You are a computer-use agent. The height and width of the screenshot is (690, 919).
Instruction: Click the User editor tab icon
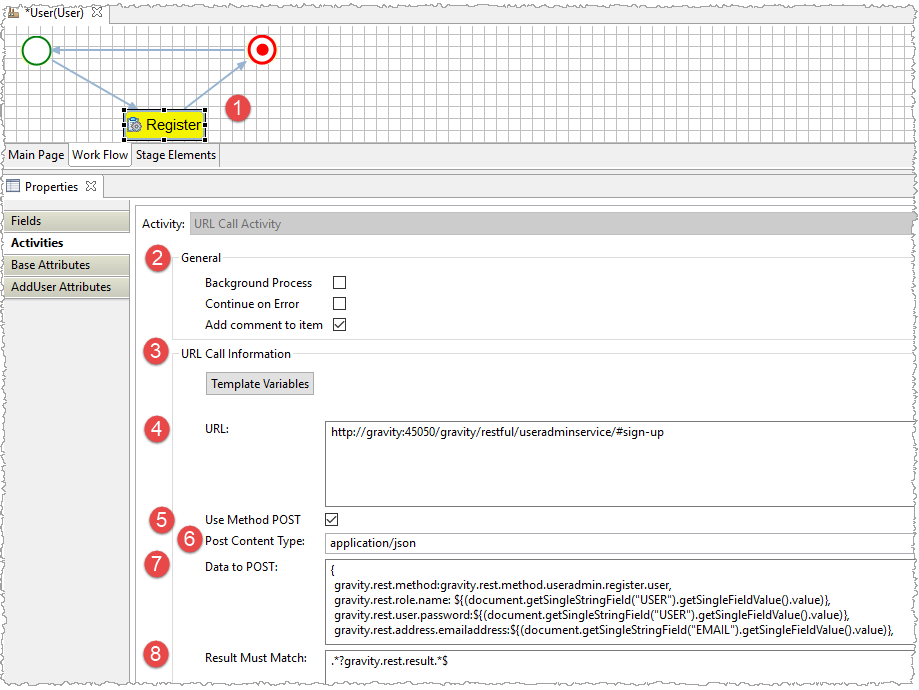[x=14, y=12]
